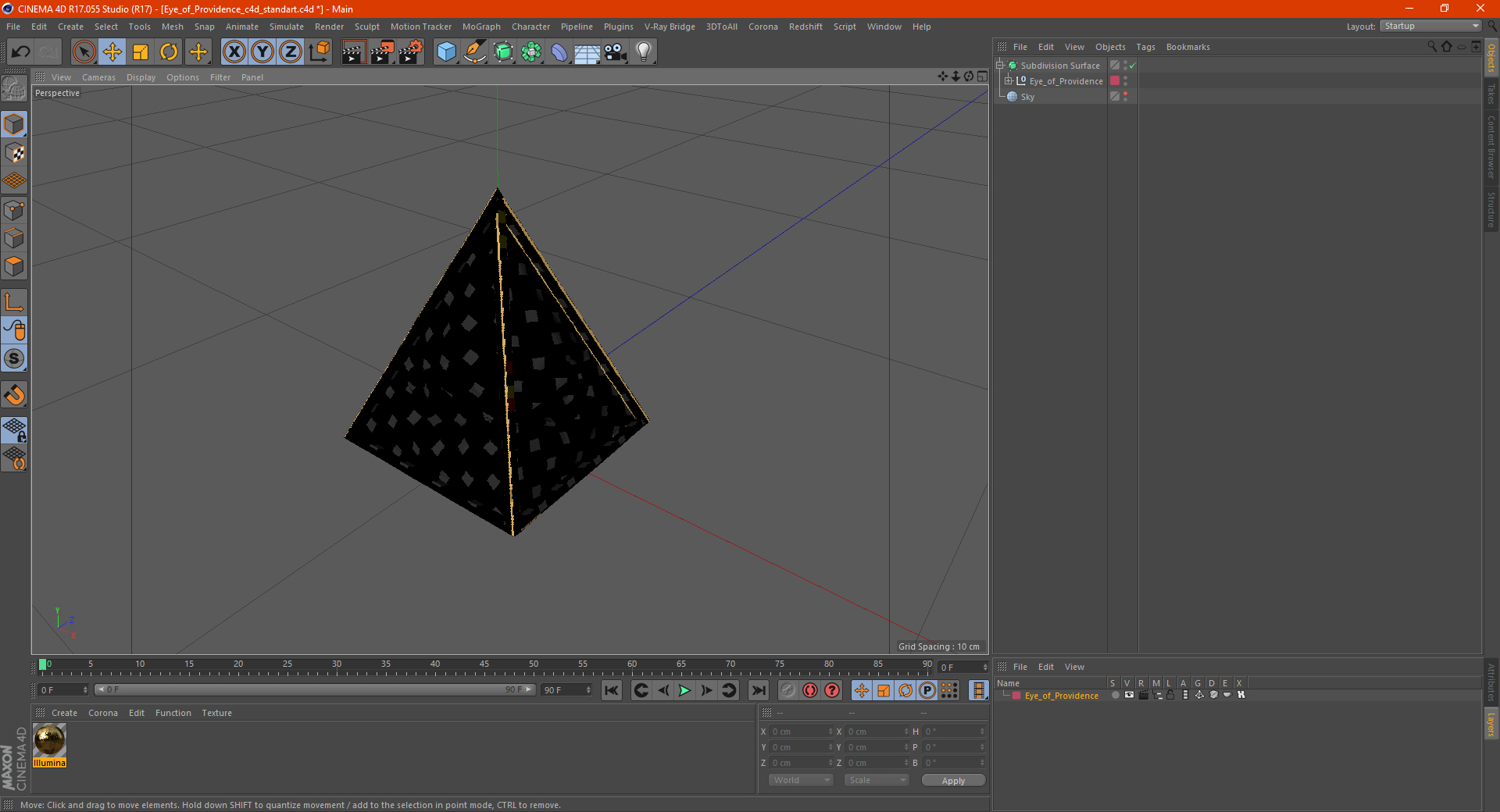Viewport: 1500px width, 812px height.
Task: Add a deformer object
Action: tap(559, 52)
